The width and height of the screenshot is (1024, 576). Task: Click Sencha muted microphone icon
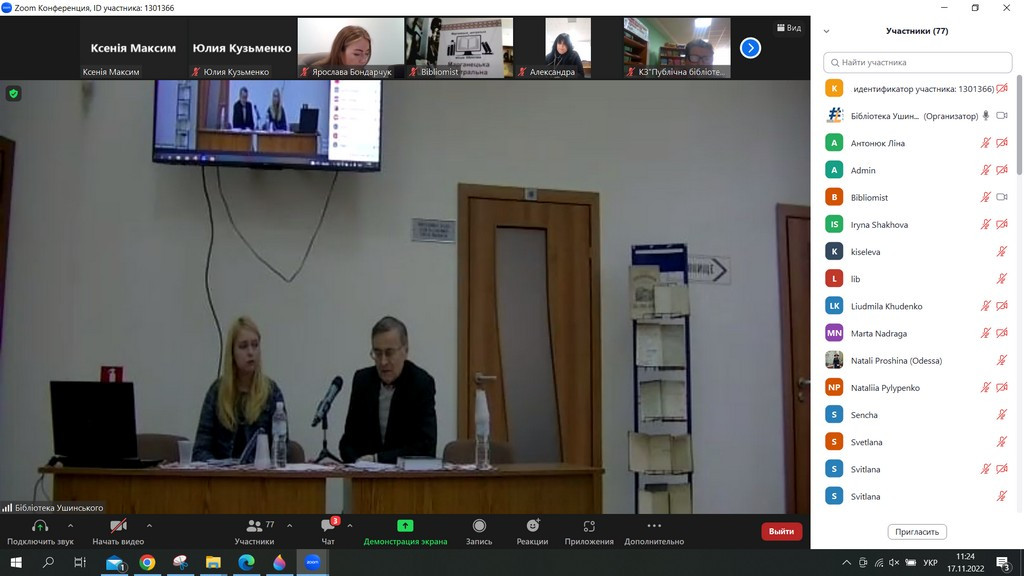point(1002,415)
